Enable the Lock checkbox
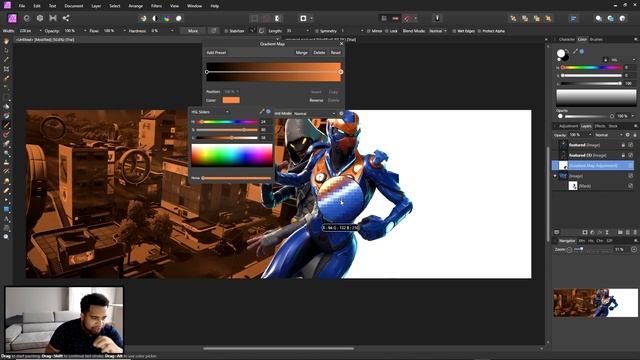This screenshot has height=360, width=640. (x=386, y=31)
